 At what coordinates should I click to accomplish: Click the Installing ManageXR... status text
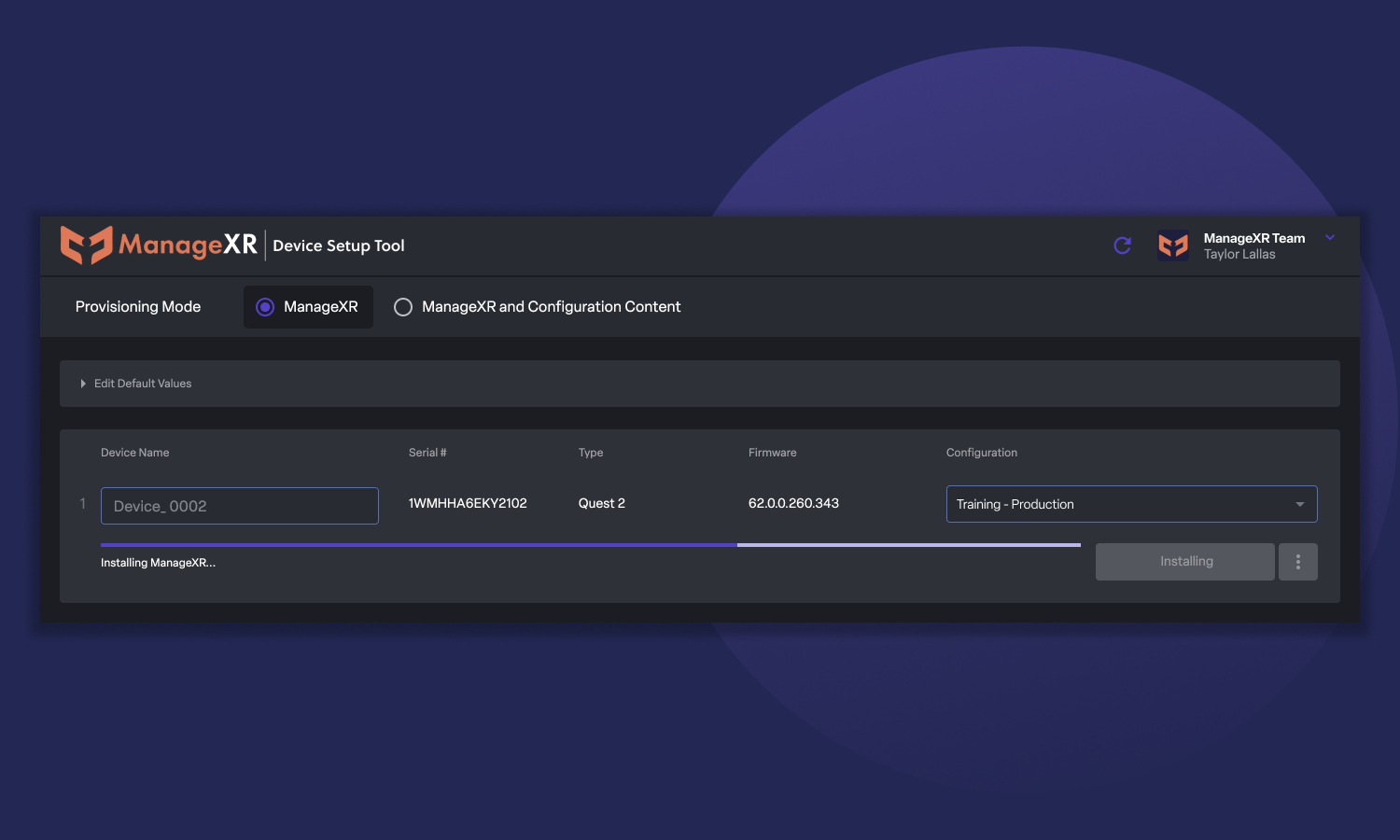(158, 563)
